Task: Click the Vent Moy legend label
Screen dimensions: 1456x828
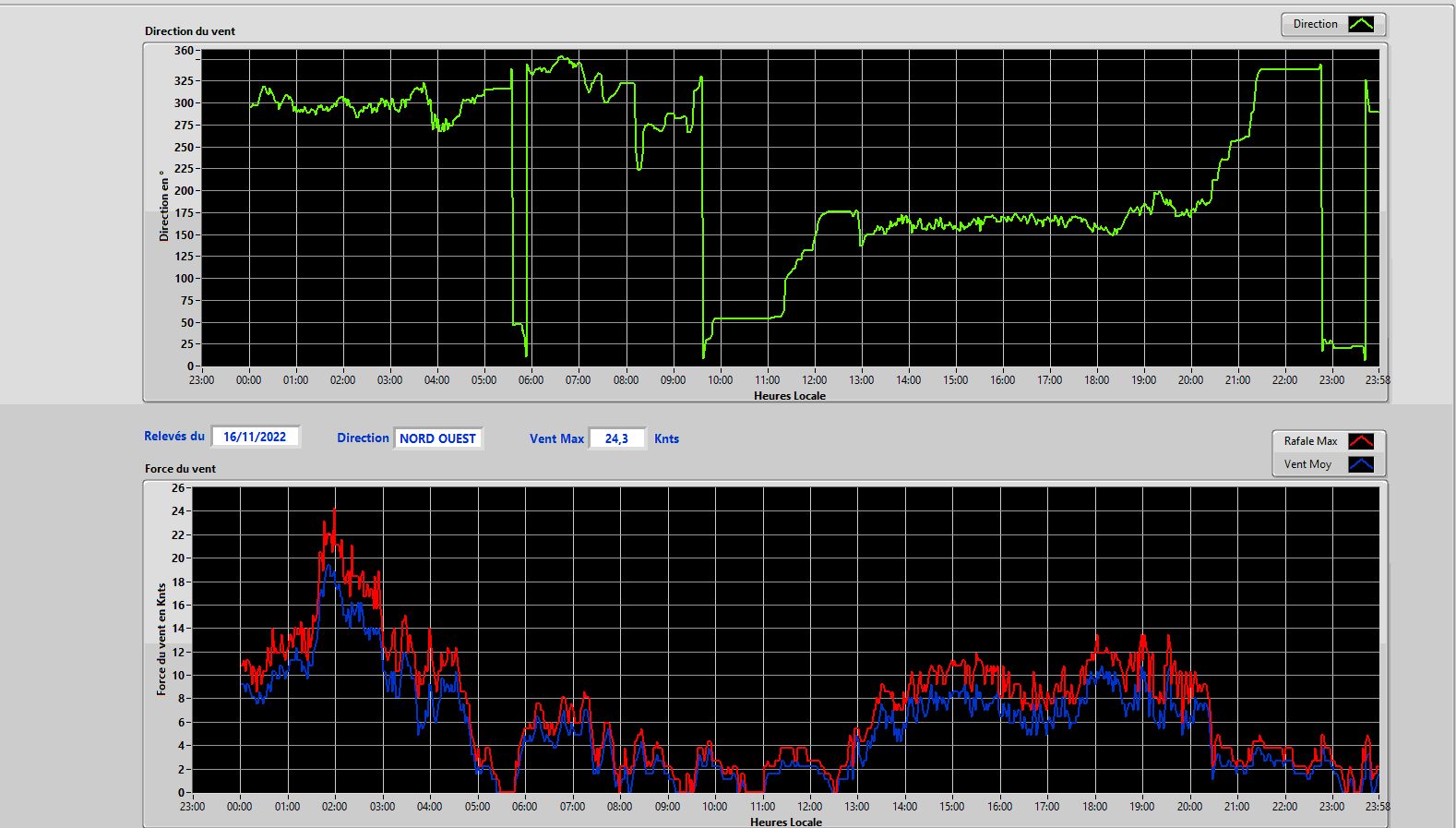Action: [x=1307, y=464]
